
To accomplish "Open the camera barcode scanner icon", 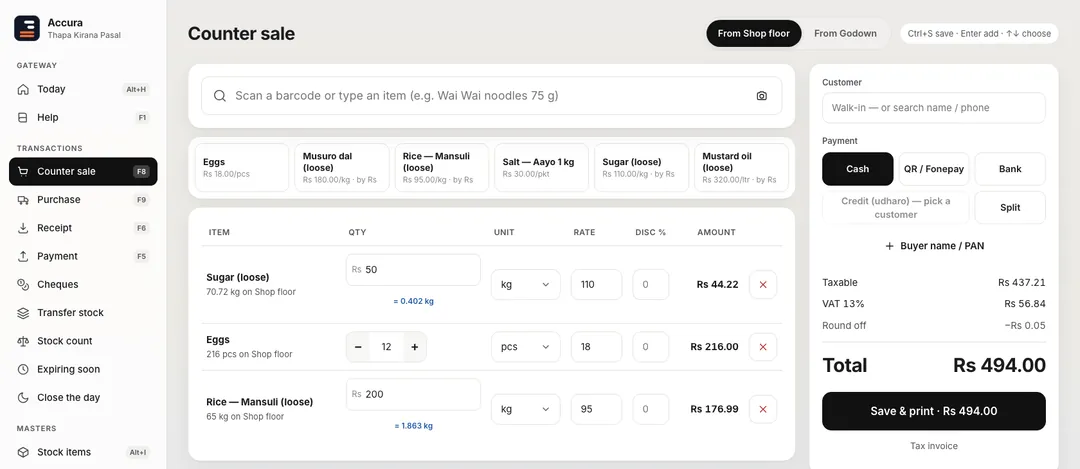I will (761, 96).
